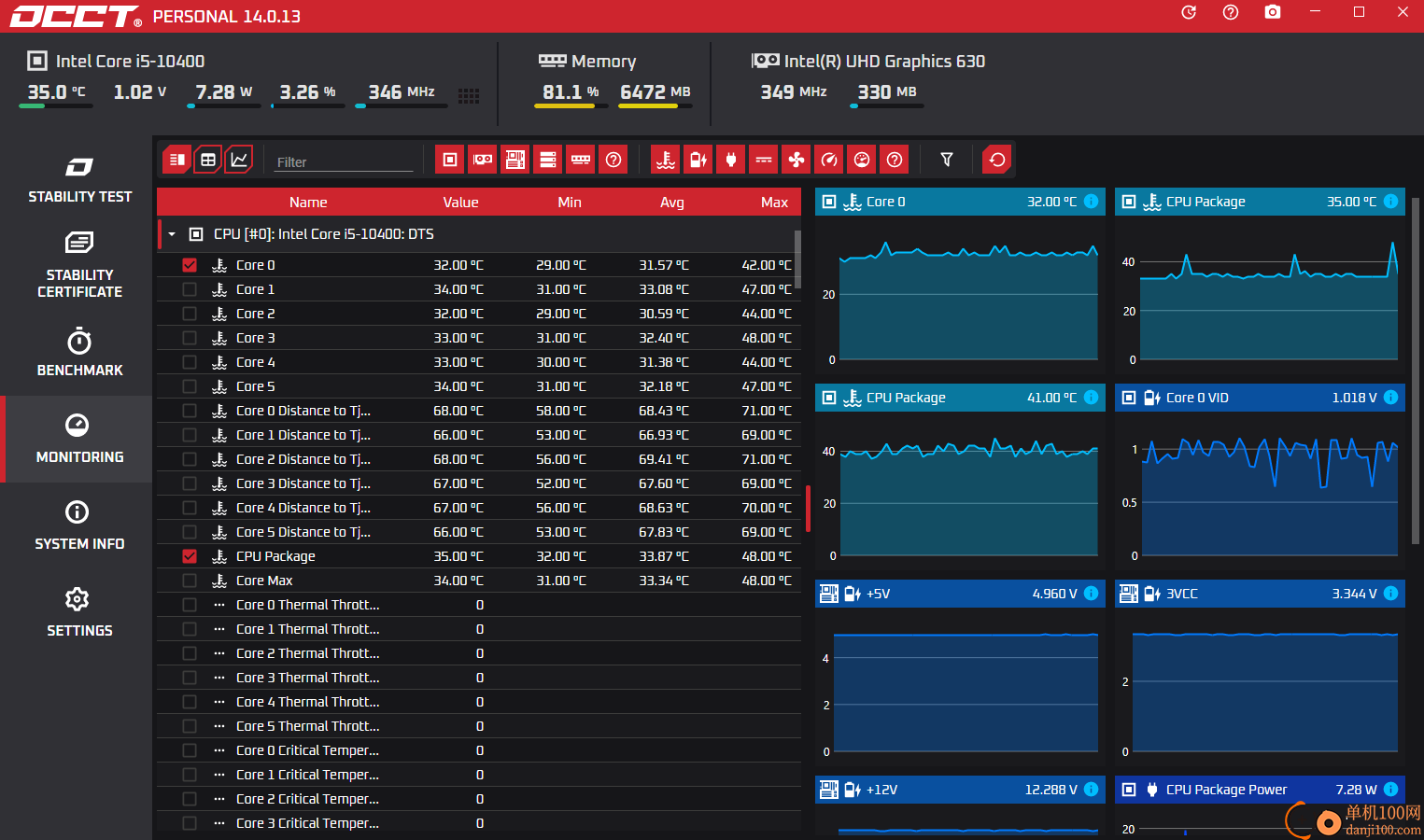Viewport: 1424px width, 840px height.
Task: Click the 42.00 °C max value for Core 0
Action: (767, 265)
